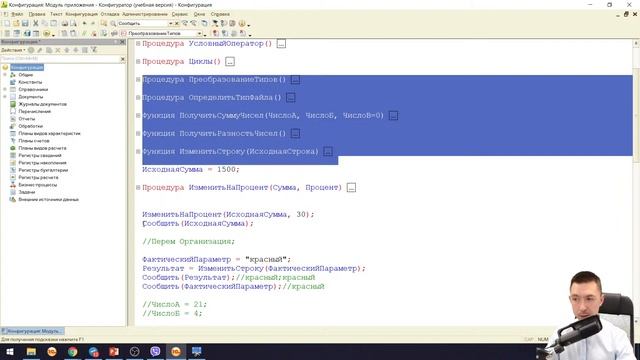This screenshot has height=360, width=640.
Task: Click the print icon in the toolbar
Action: (x=64, y=24)
